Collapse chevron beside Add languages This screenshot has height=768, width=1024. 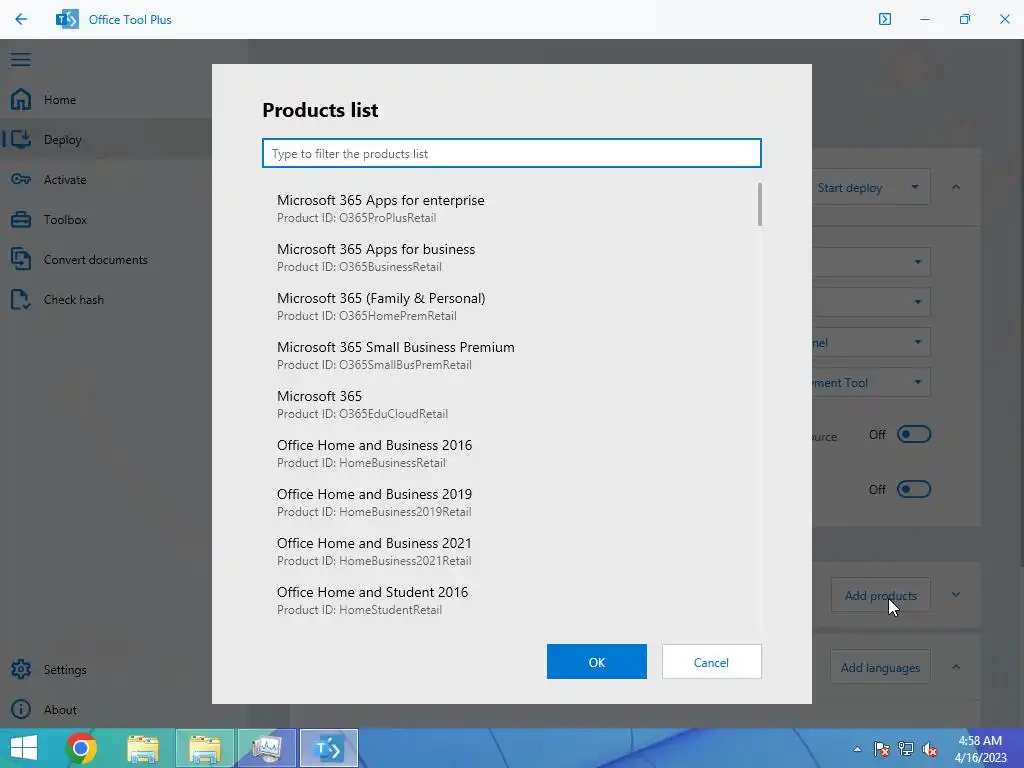click(955, 667)
